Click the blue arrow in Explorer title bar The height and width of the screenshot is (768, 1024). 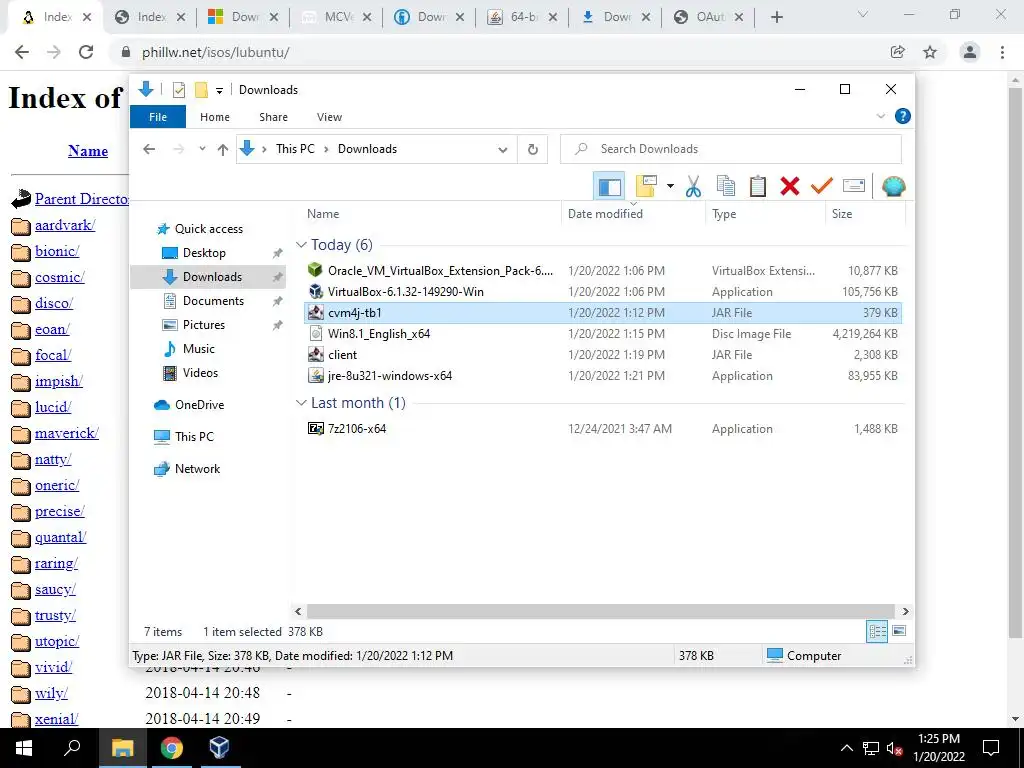pos(146,89)
